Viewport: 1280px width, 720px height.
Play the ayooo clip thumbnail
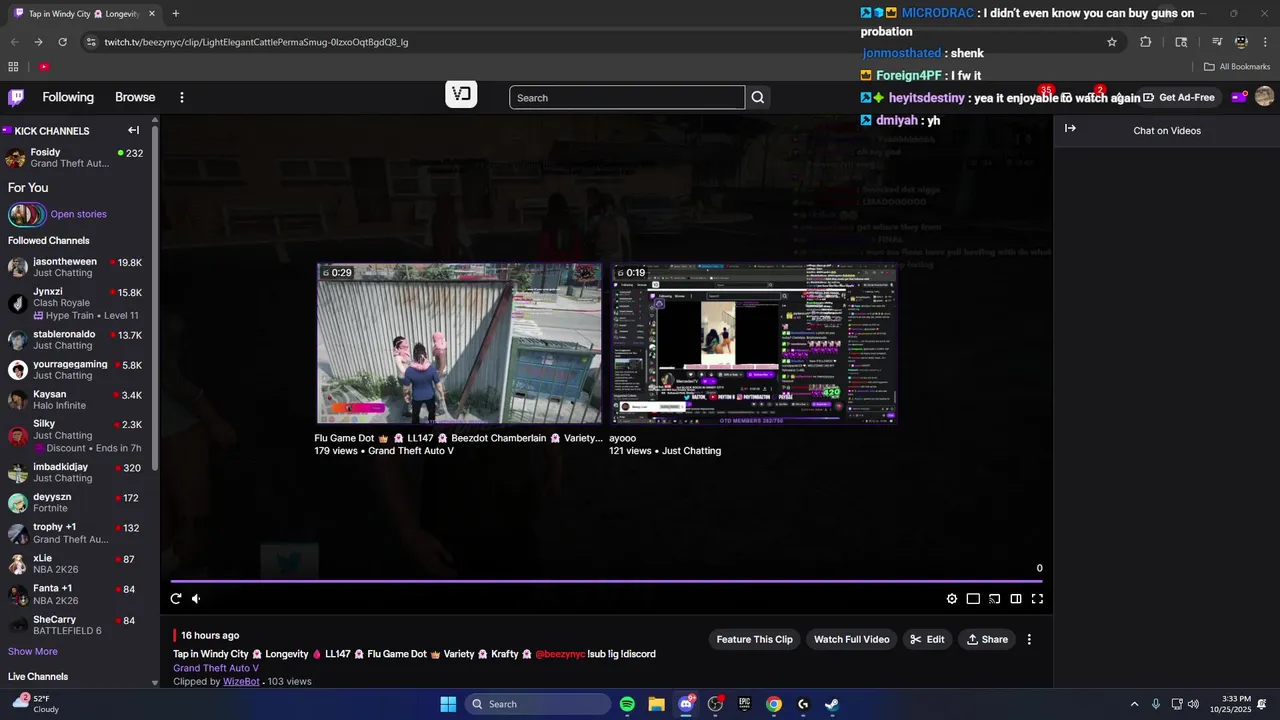(x=753, y=344)
